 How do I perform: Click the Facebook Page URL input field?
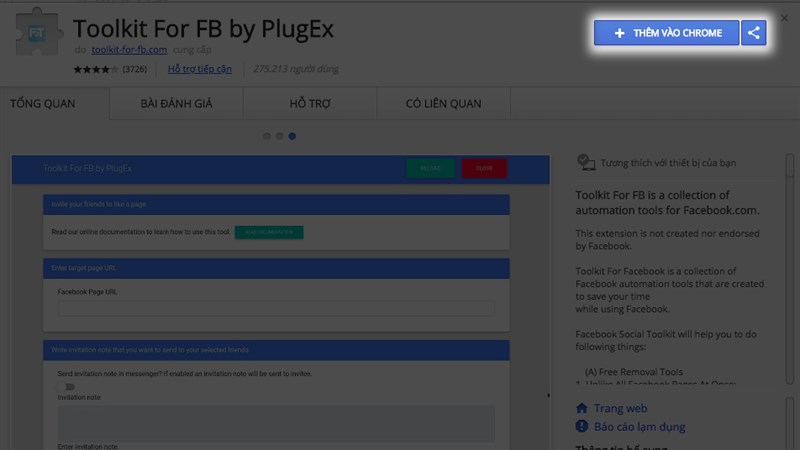click(x=276, y=309)
